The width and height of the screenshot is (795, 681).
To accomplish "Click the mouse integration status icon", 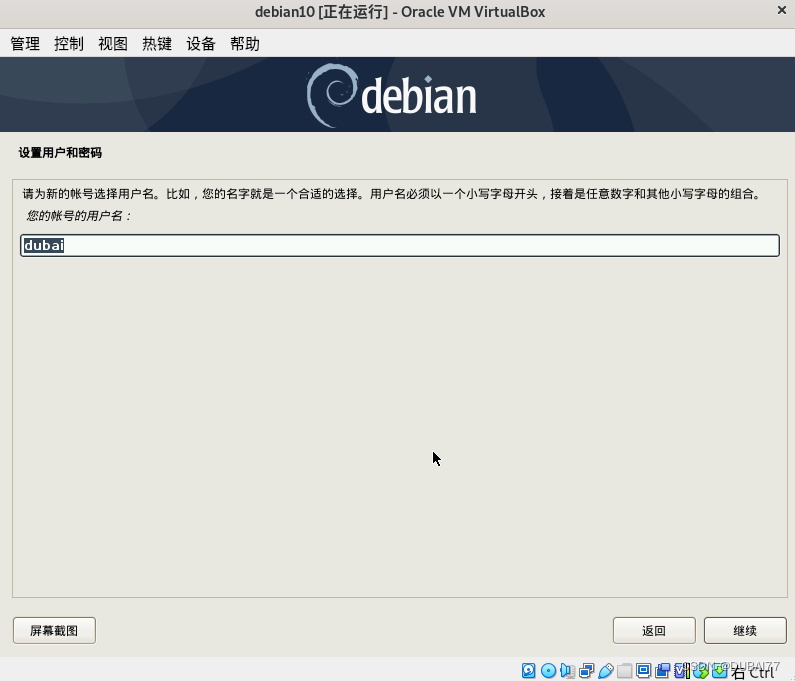I will coord(701,670).
